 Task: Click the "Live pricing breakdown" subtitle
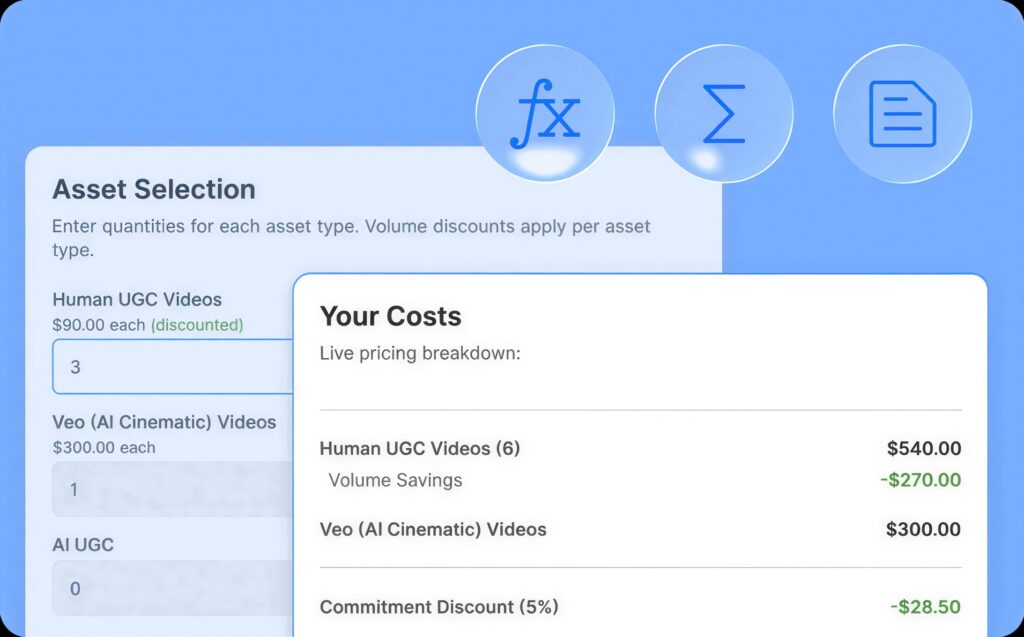point(420,354)
